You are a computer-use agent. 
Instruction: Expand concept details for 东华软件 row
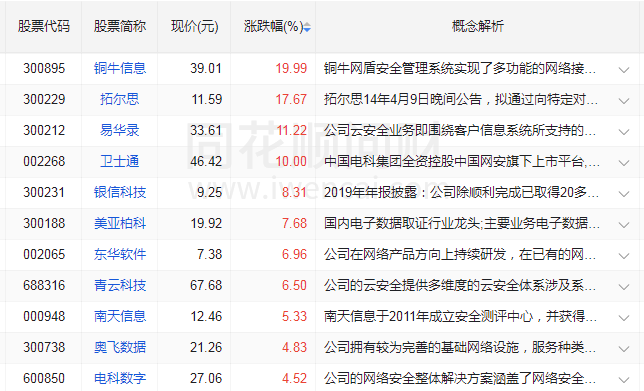pyautogui.click(x=624, y=256)
